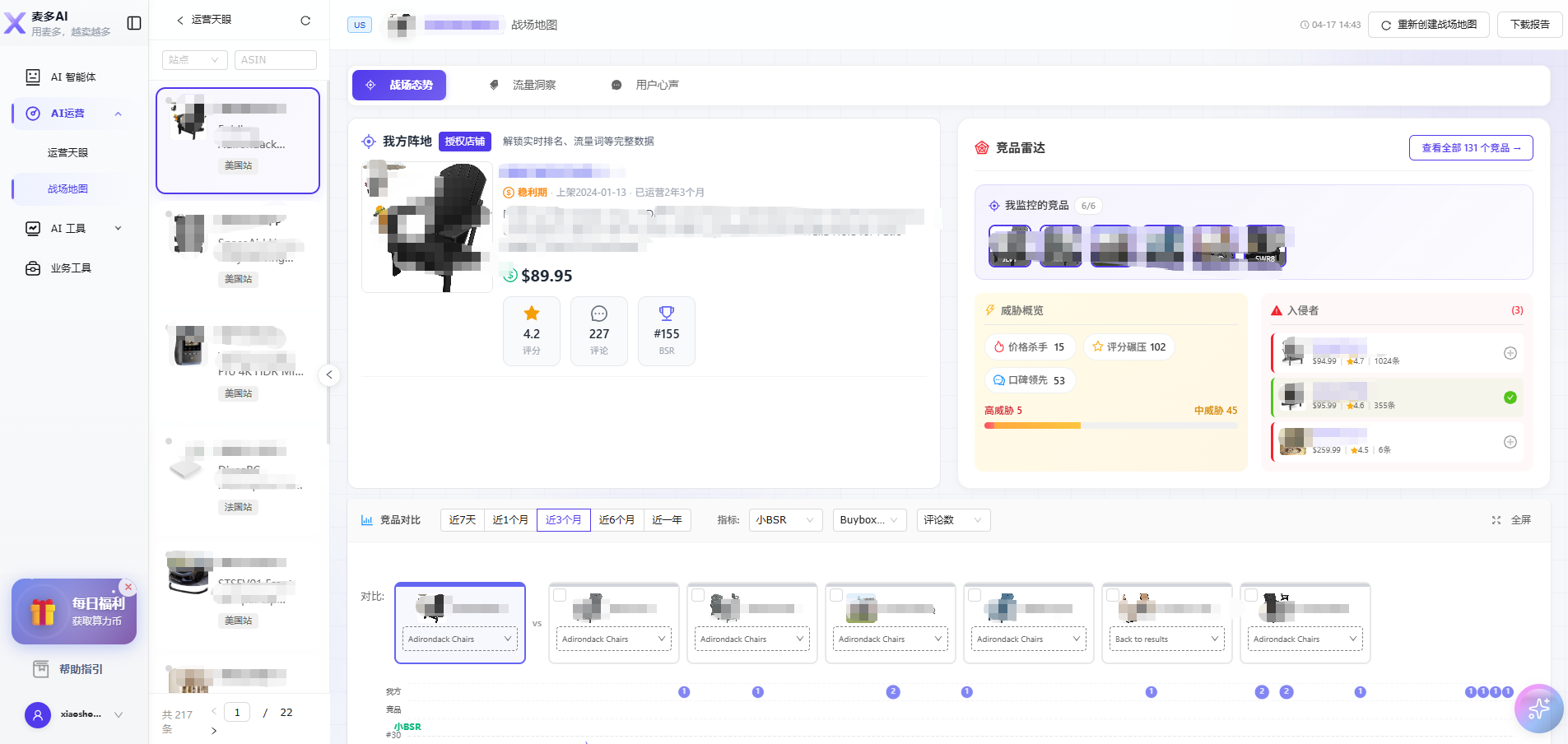The image size is (1568, 744).
Task: Collapse the left sidebar panel
Action: (134, 23)
